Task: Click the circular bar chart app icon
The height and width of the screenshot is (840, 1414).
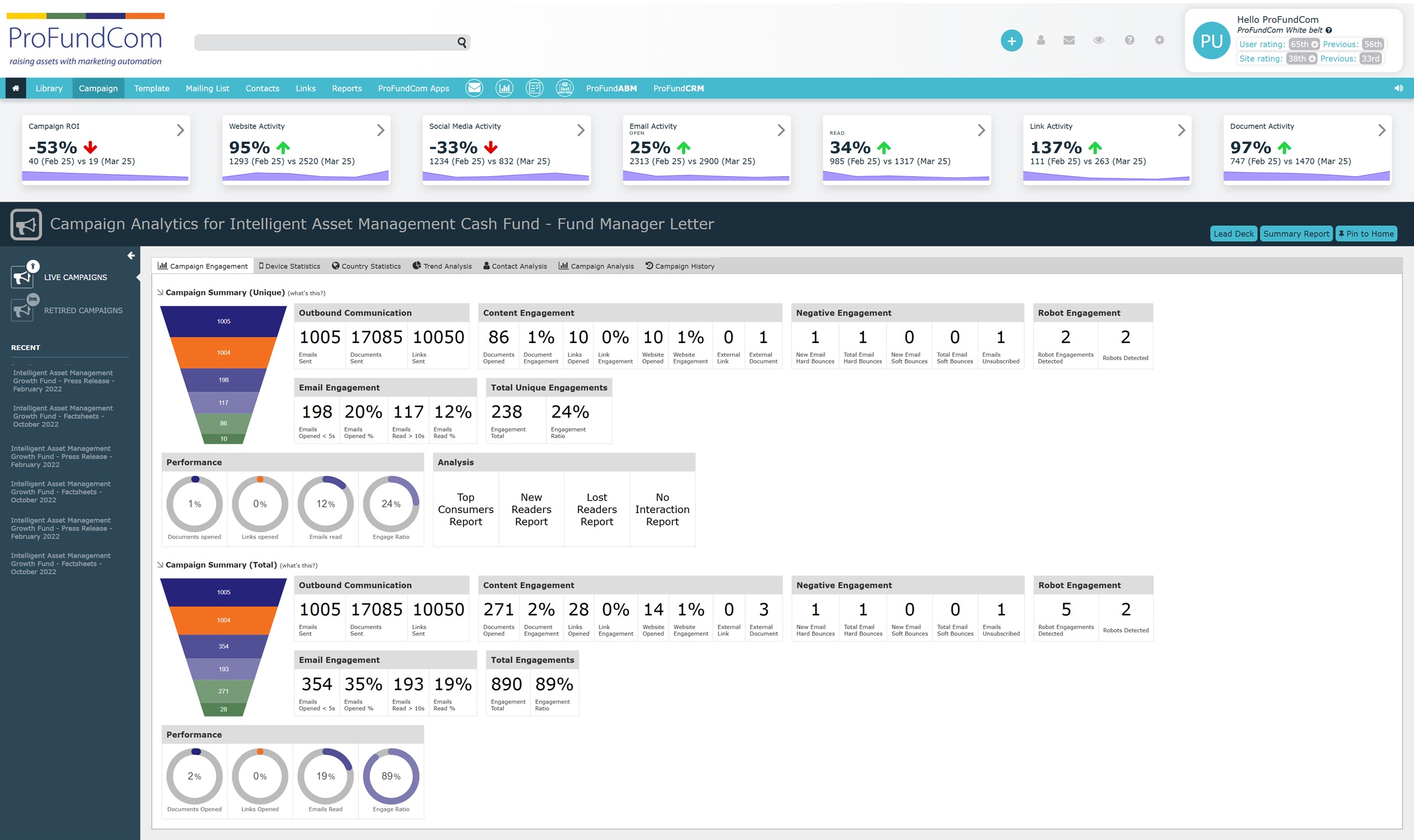Action: pyautogui.click(x=504, y=88)
